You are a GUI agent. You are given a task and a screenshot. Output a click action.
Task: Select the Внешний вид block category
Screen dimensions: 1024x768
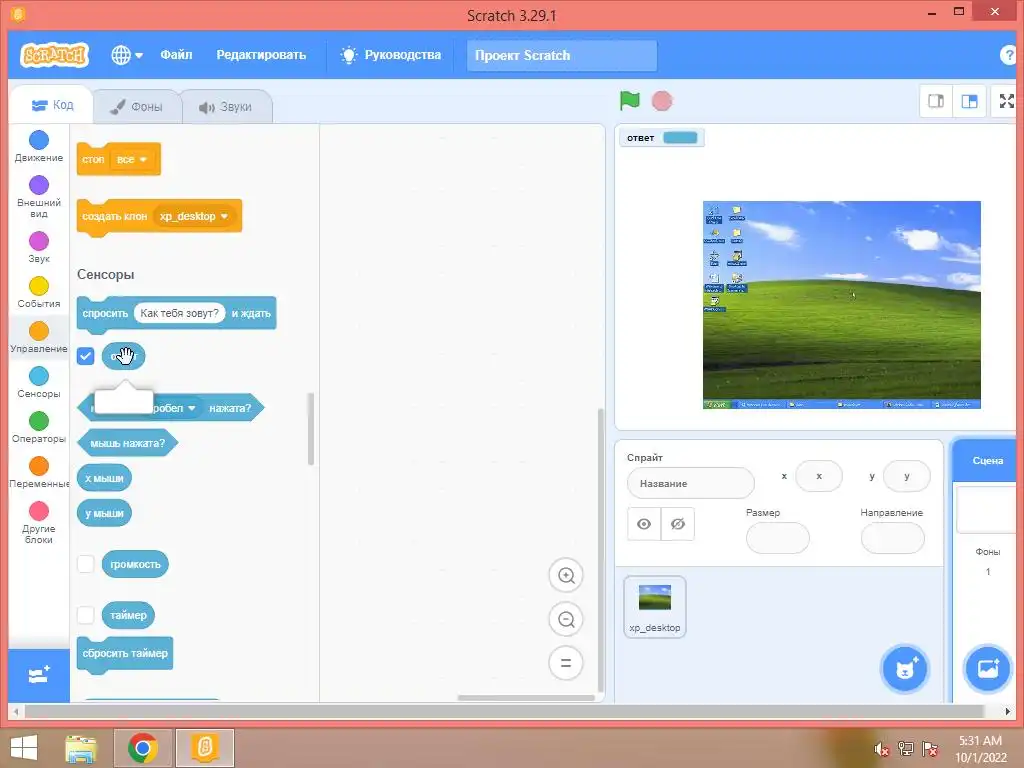pos(39,197)
